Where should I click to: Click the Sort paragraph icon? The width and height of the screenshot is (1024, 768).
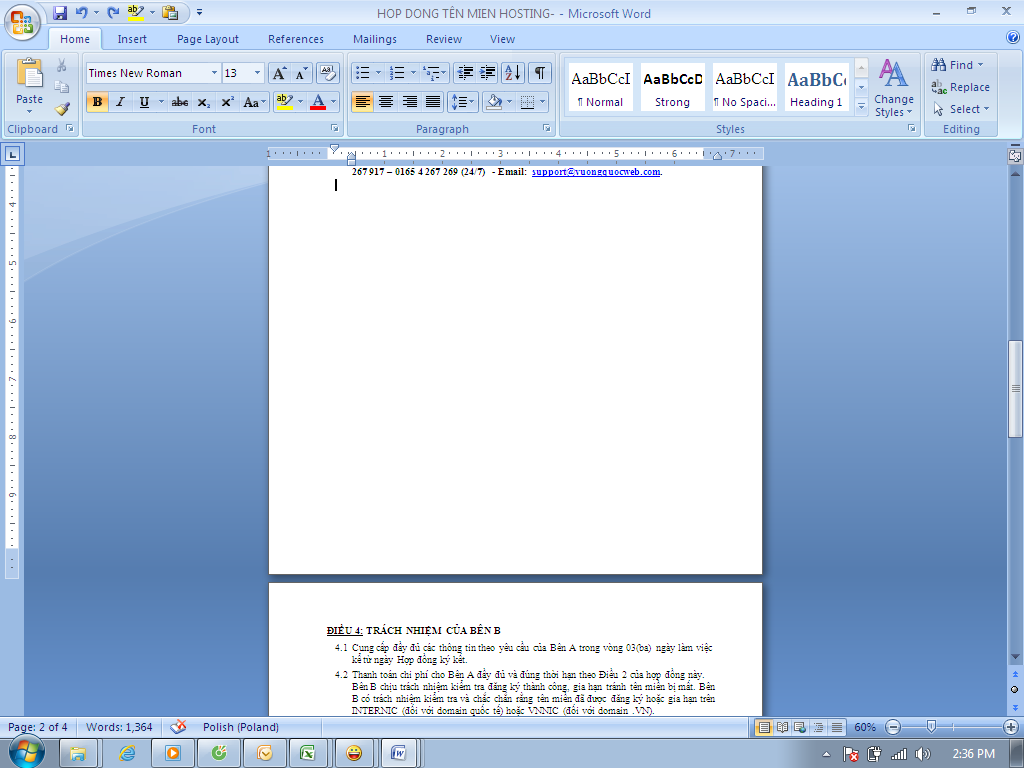[512, 73]
